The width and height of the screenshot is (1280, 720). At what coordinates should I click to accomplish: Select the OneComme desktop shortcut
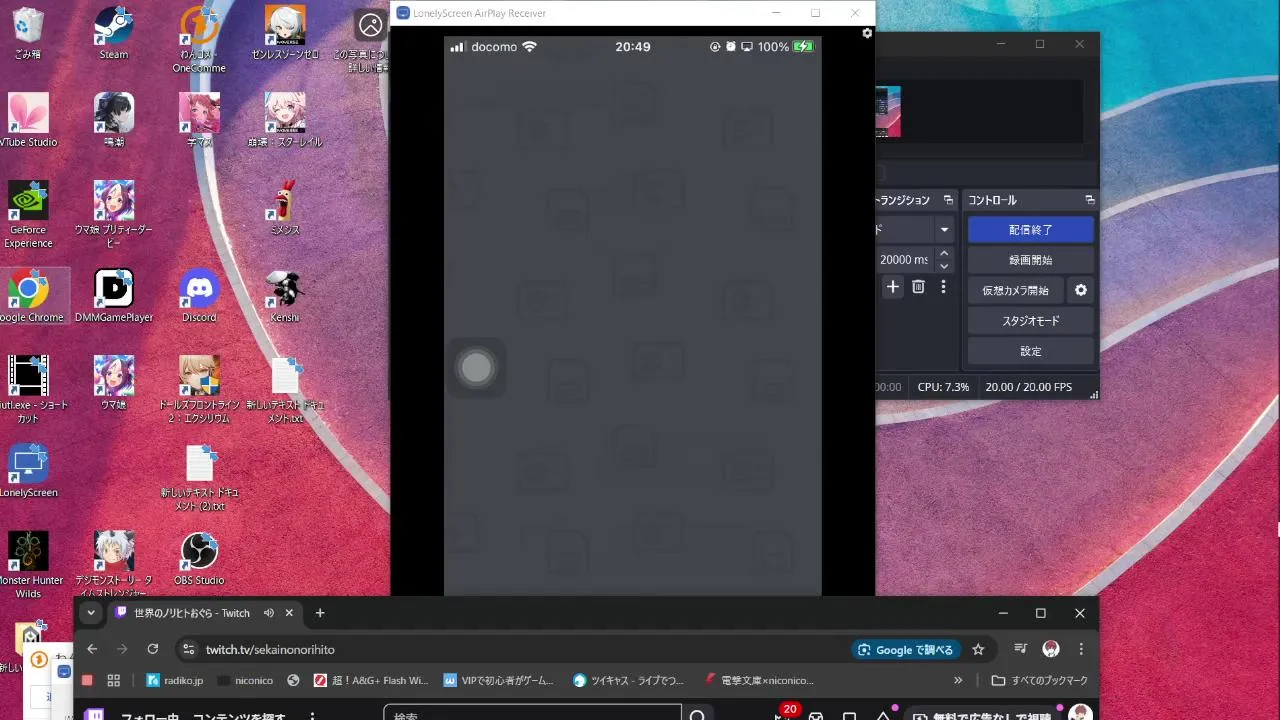[199, 40]
